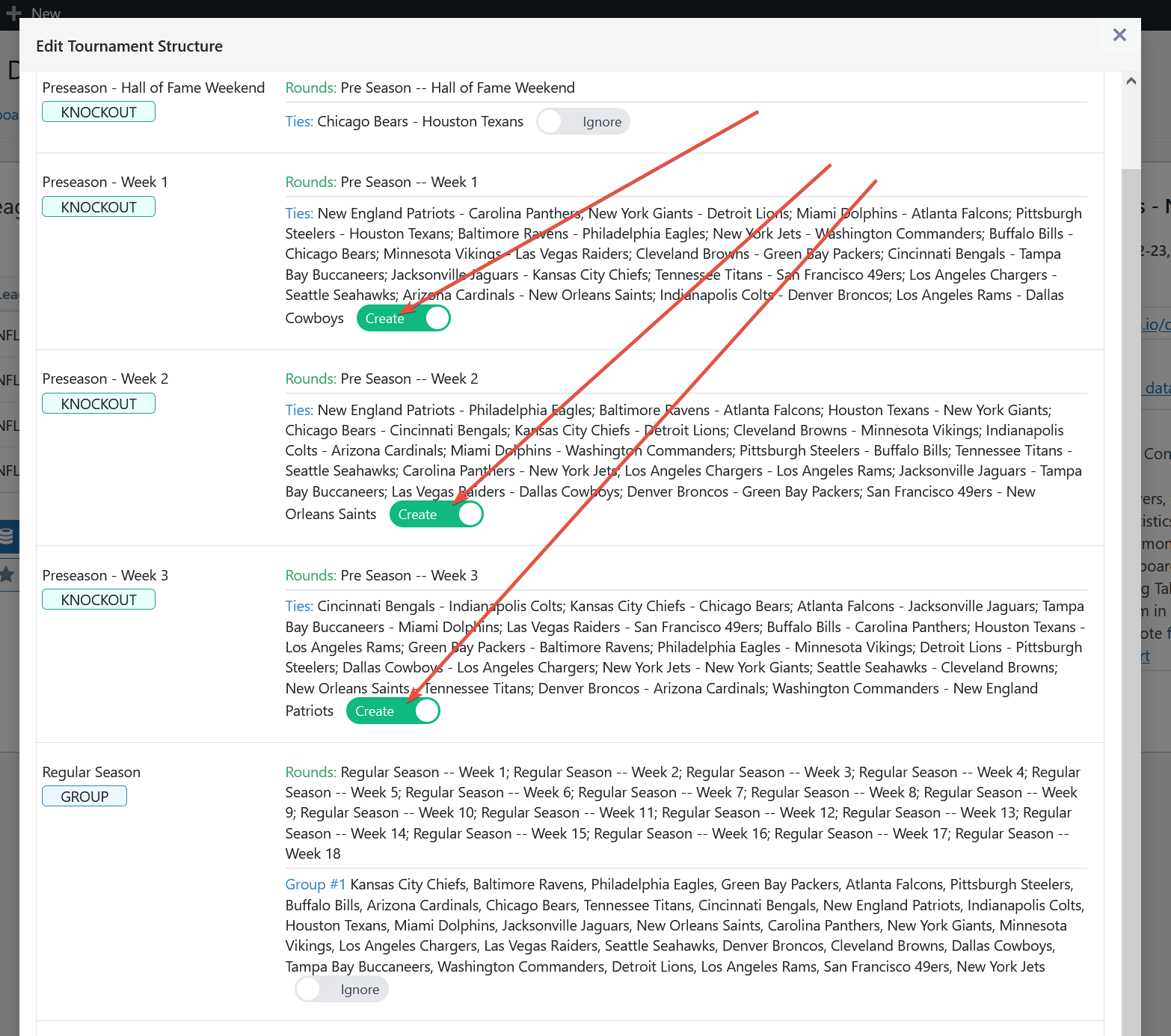Image resolution: width=1171 pixels, height=1036 pixels.
Task: Click KNOCKOUT badge under Preseason - Week 2
Action: (x=99, y=404)
